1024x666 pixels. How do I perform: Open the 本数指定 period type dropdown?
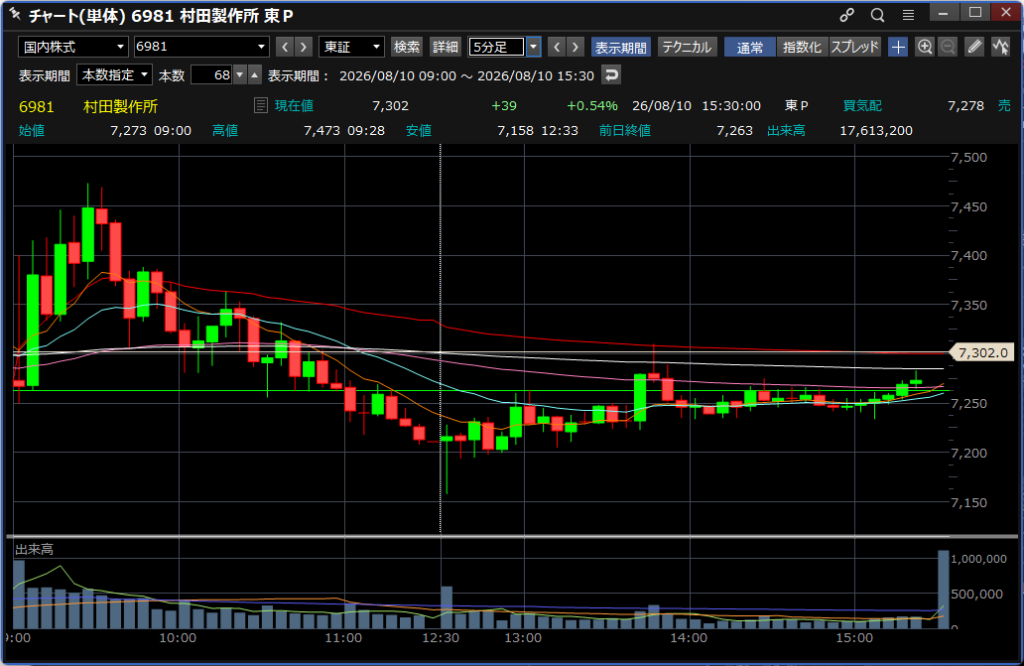tap(114, 75)
